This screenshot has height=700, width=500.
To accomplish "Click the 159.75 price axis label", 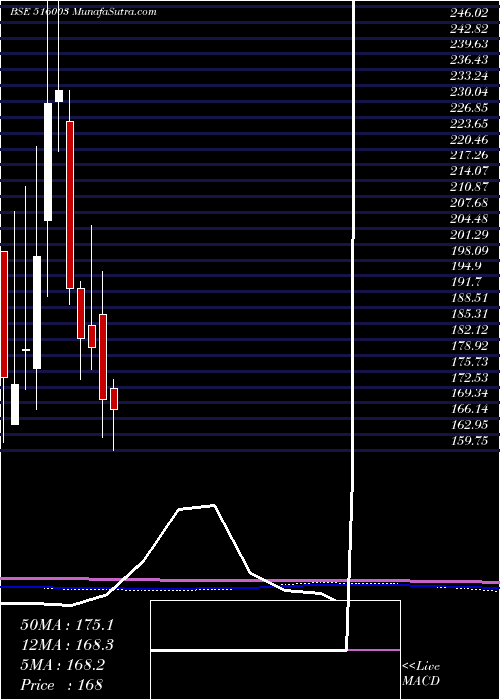I will (469, 441).
